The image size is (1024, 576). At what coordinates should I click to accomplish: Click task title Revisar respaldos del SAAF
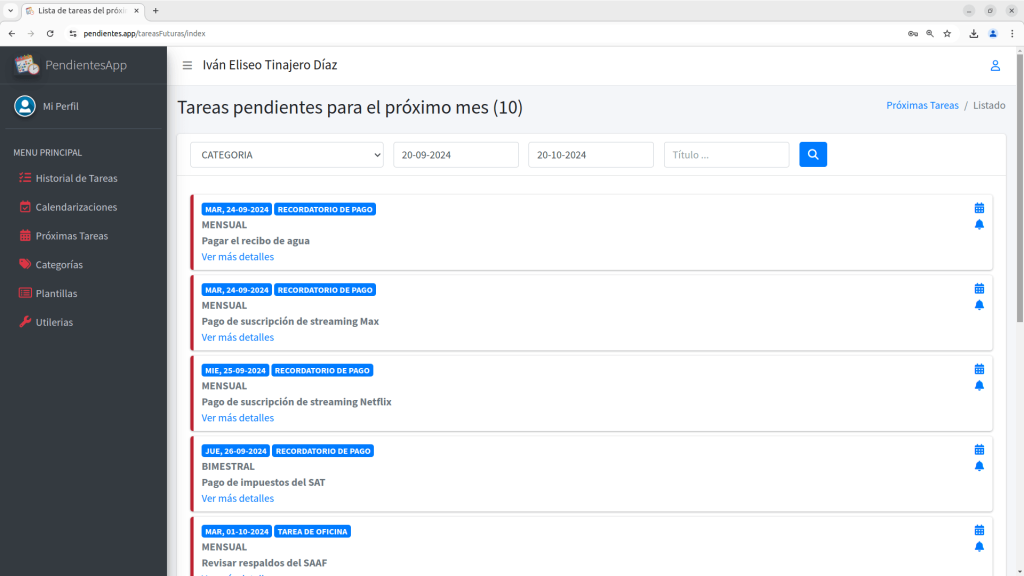point(264,563)
